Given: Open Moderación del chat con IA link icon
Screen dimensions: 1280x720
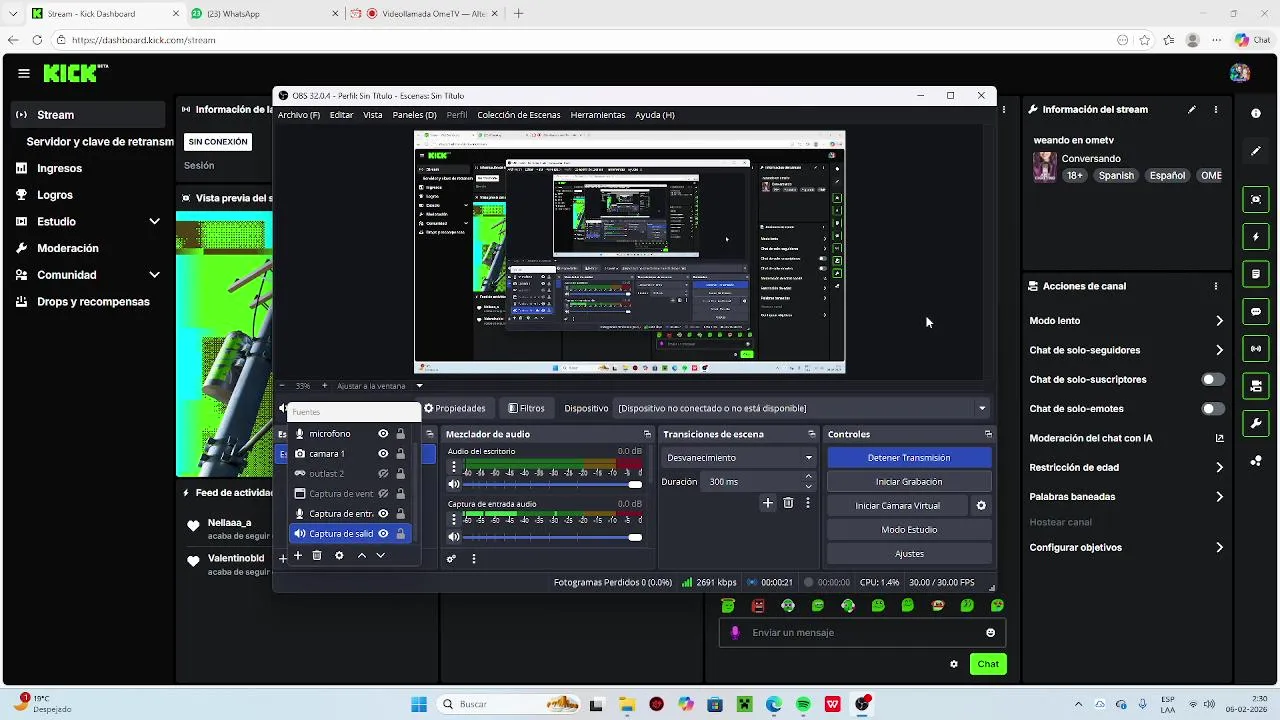Looking at the screenshot, I should point(1219,438).
